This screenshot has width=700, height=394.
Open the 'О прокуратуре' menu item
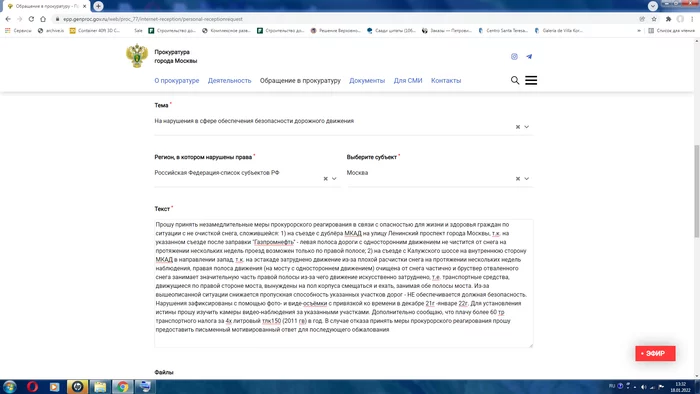point(177,81)
